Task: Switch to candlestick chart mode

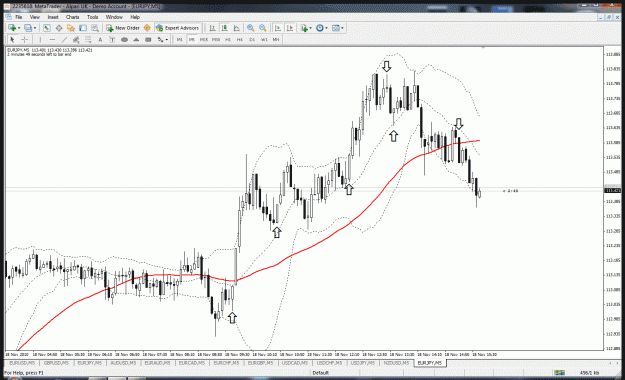Action: [x=225, y=28]
